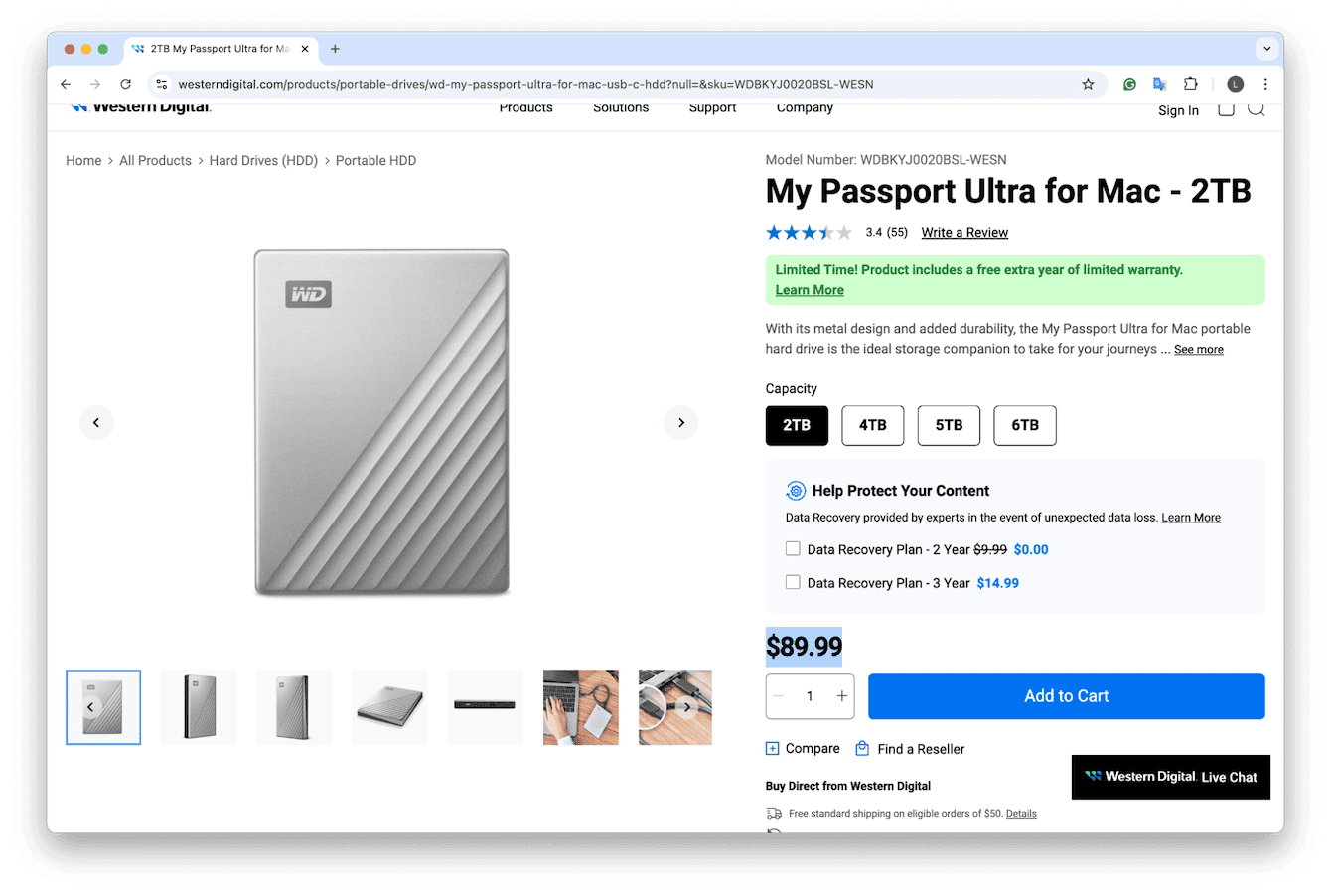The width and height of the screenshot is (1331, 896).
Task: Open the browser extensions puzzle icon
Action: (1190, 84)
